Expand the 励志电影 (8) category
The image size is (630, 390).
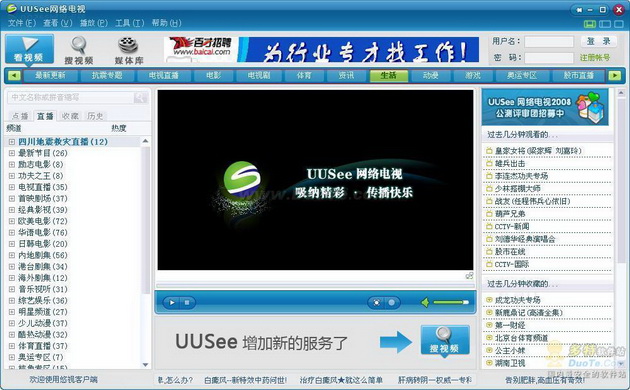(x=12, y=164)
